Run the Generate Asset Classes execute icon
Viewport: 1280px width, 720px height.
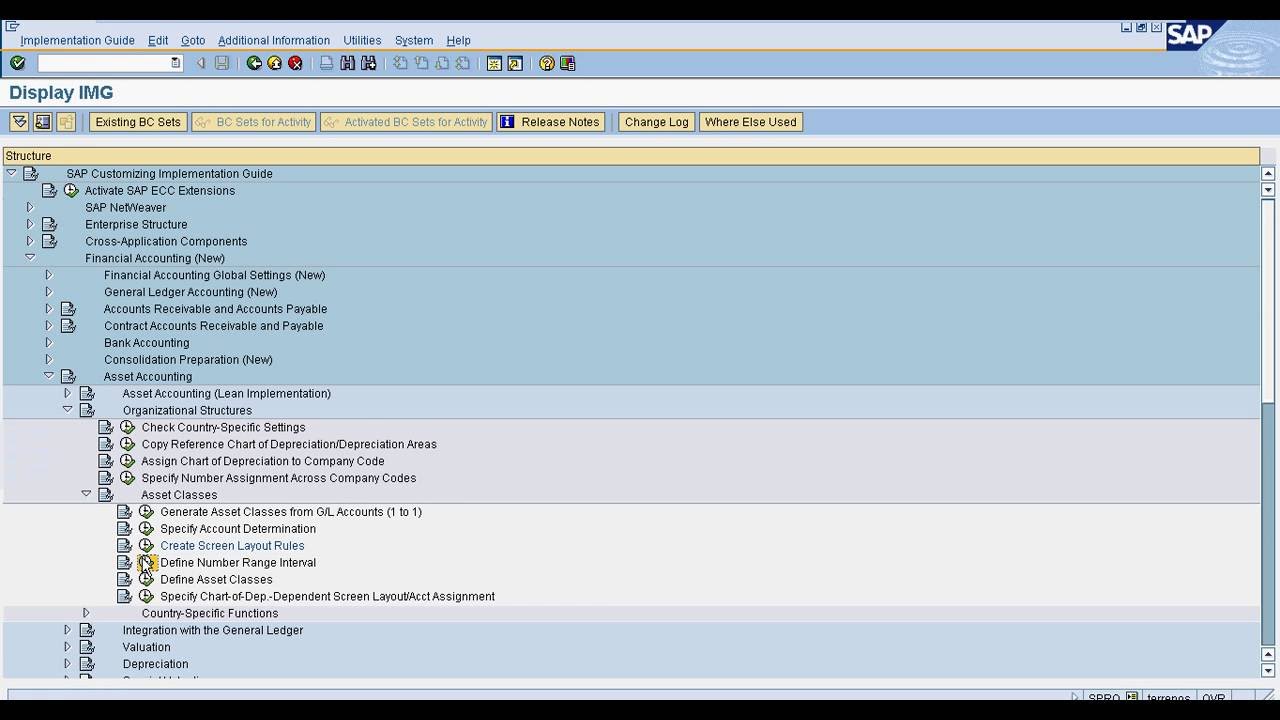pyautogui.click(x=146, y=512)
